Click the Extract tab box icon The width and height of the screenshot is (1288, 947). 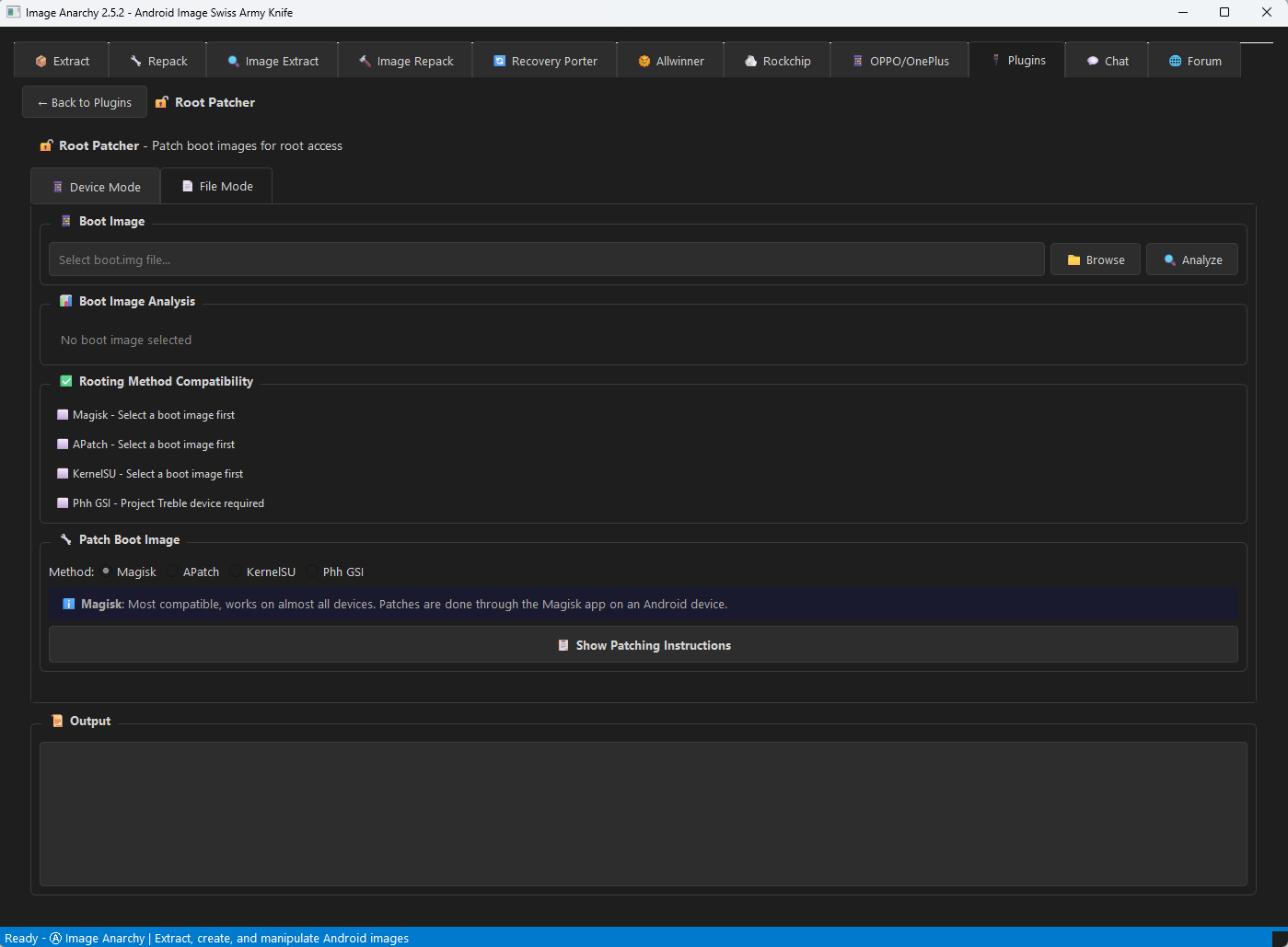click(x=41, y=62)
